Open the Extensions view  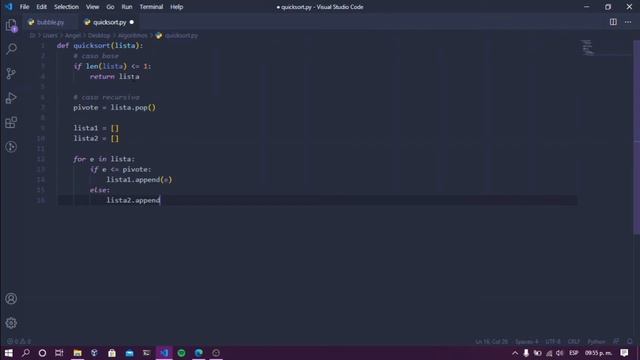(11, 122)
